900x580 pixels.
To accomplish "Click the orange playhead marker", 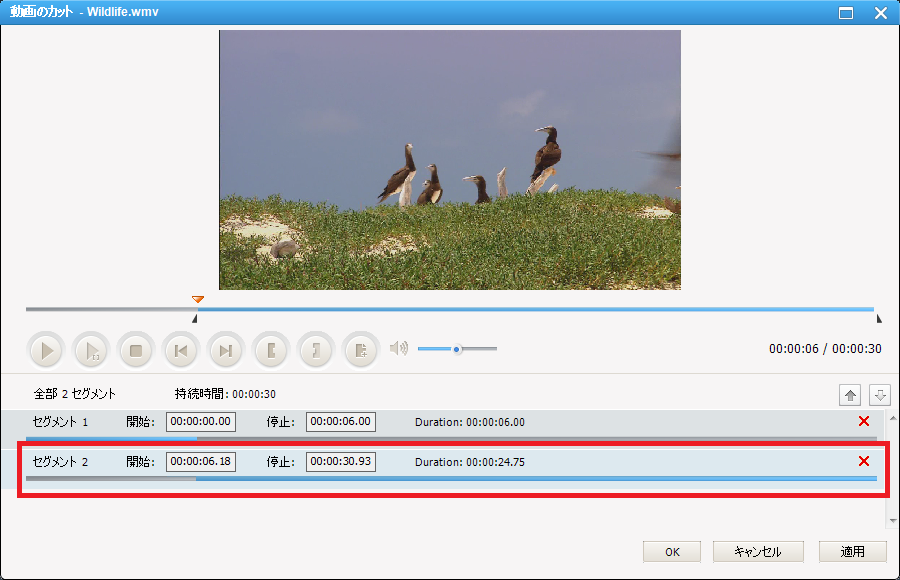I will click(198, 299).
